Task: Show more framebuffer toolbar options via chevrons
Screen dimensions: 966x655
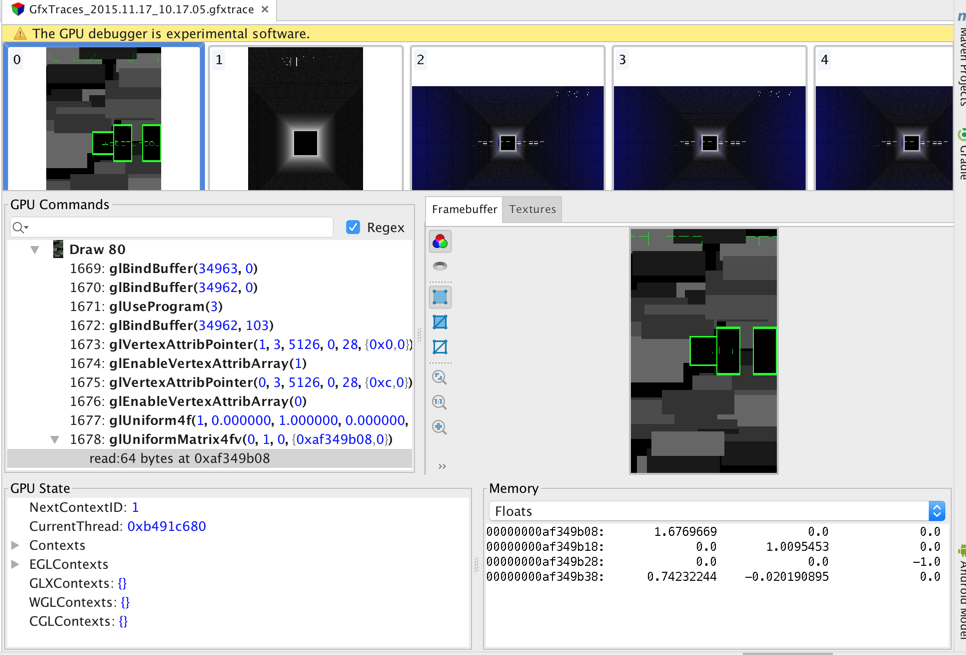Action: coord(442,466)
